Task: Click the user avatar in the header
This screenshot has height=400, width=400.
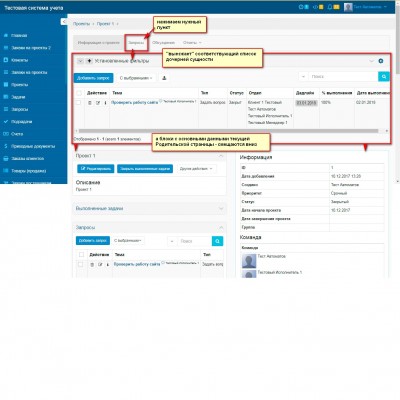Action: point(348,7)
